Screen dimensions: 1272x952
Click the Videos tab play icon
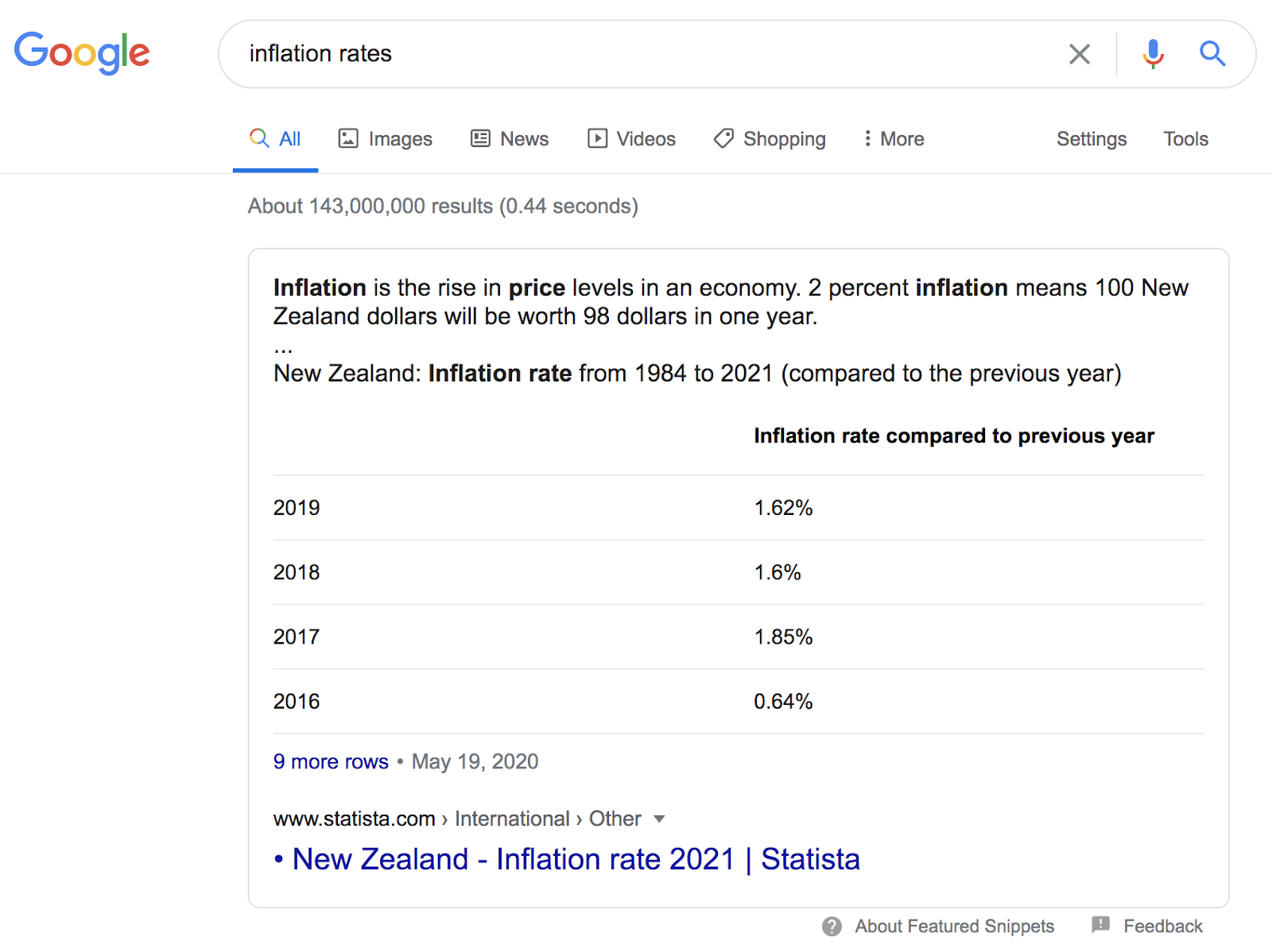(597, 138)
